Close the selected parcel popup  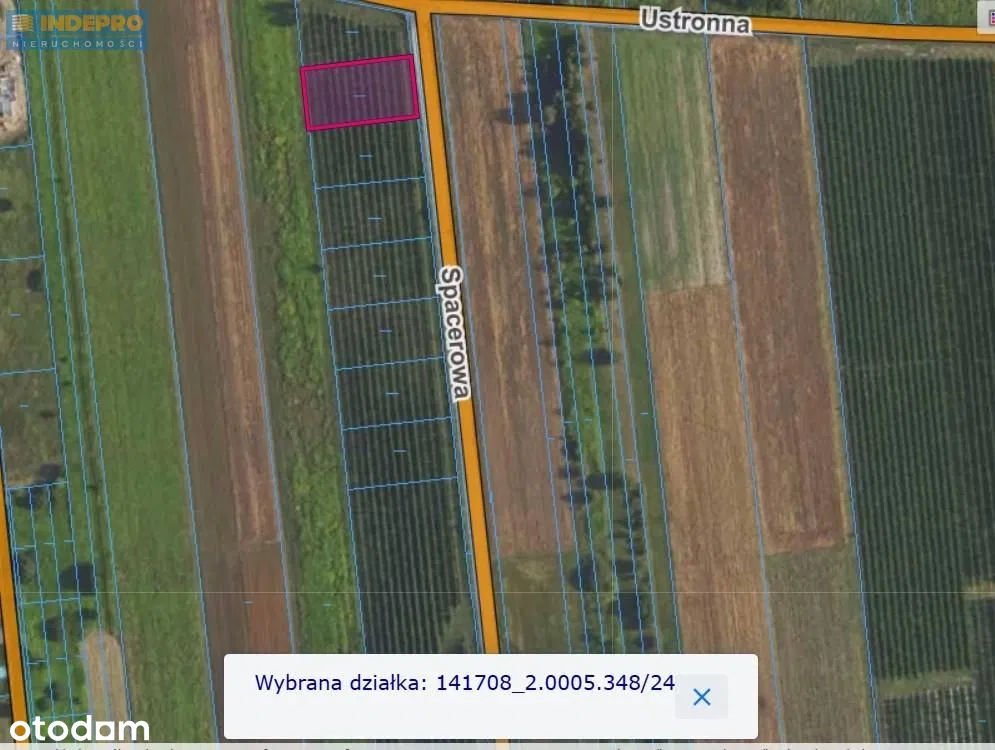[702, 697]
